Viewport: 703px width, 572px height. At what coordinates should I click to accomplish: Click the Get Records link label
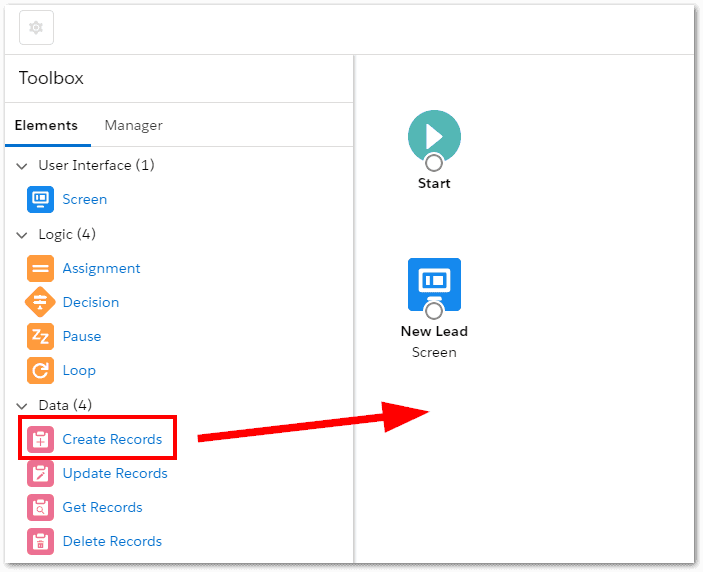(x=102, y=507)
